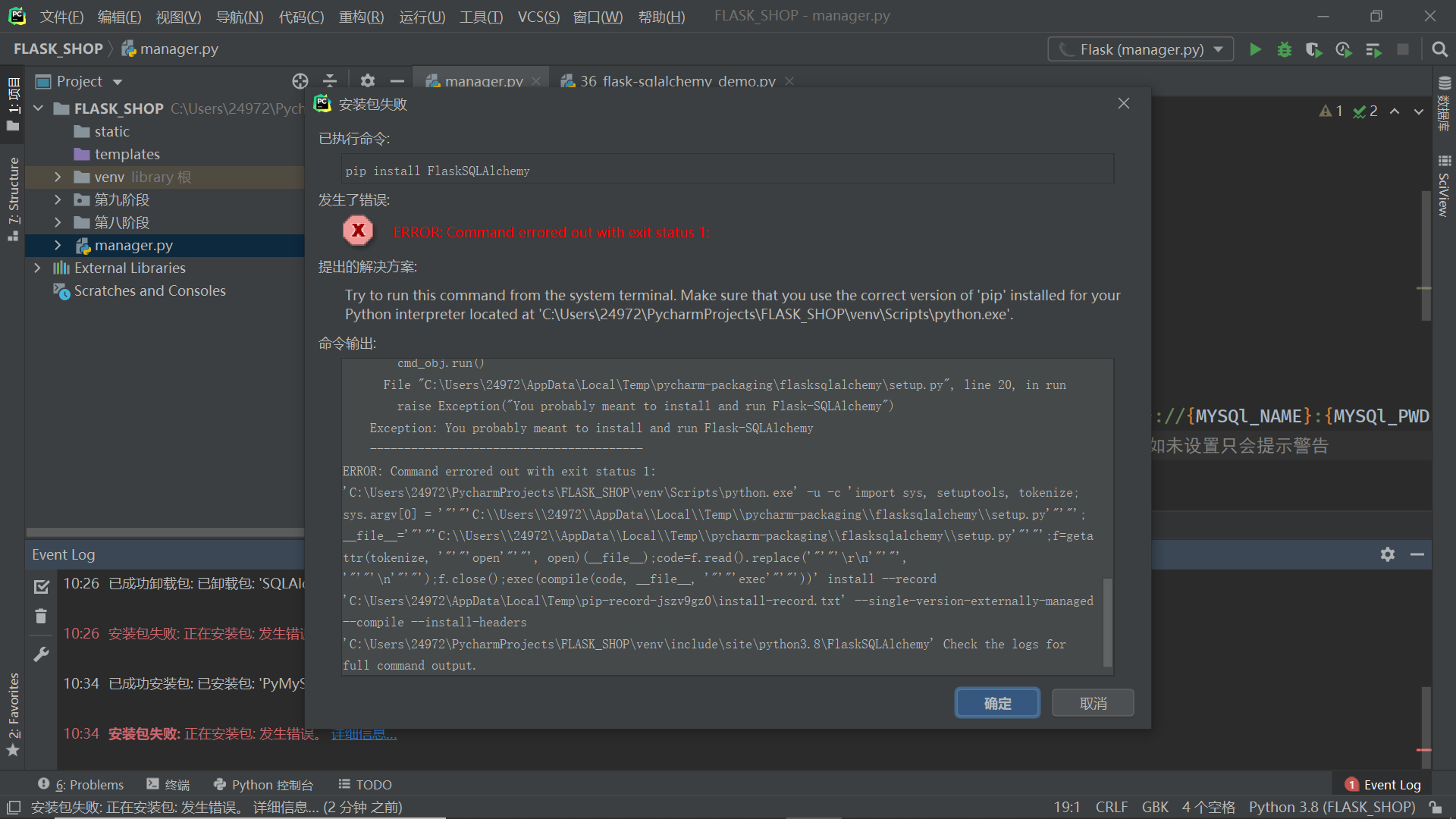
Task: Expand the 第八阶段 folder
Action: (58, 222)
